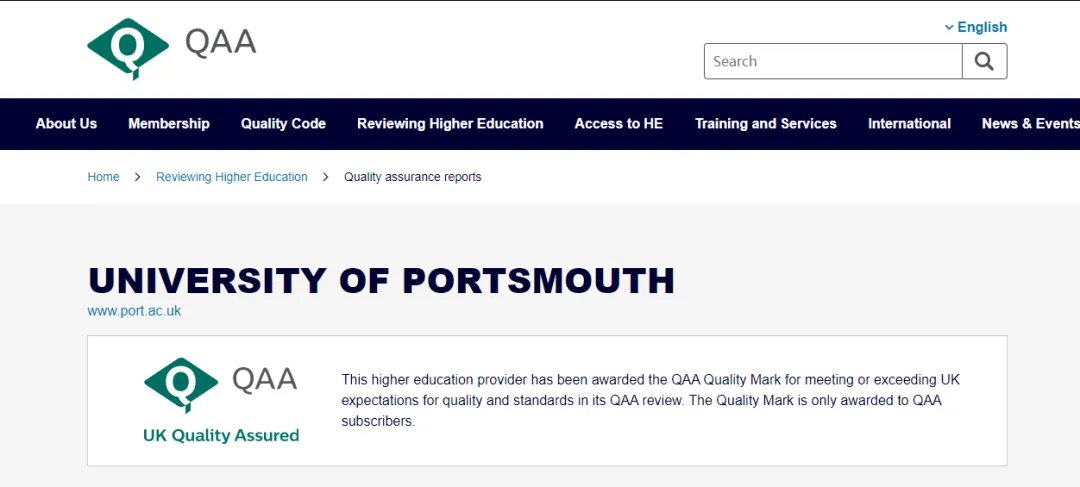Select the International menu item
Image resolution: width=1080 pixels, height=487 pixels.
(909, 124)
